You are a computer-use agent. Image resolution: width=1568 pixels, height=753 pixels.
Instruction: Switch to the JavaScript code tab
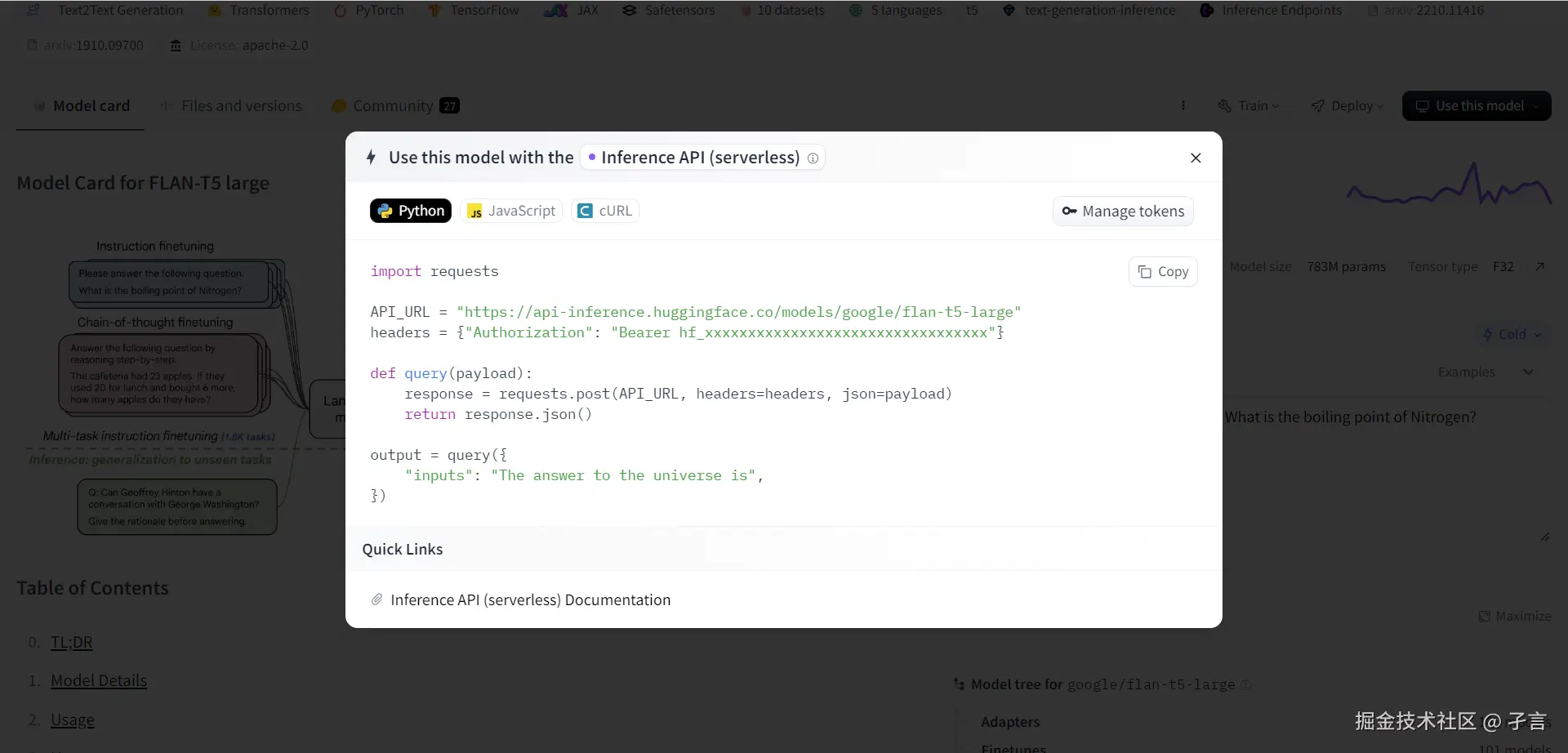[x=511, y=211]
